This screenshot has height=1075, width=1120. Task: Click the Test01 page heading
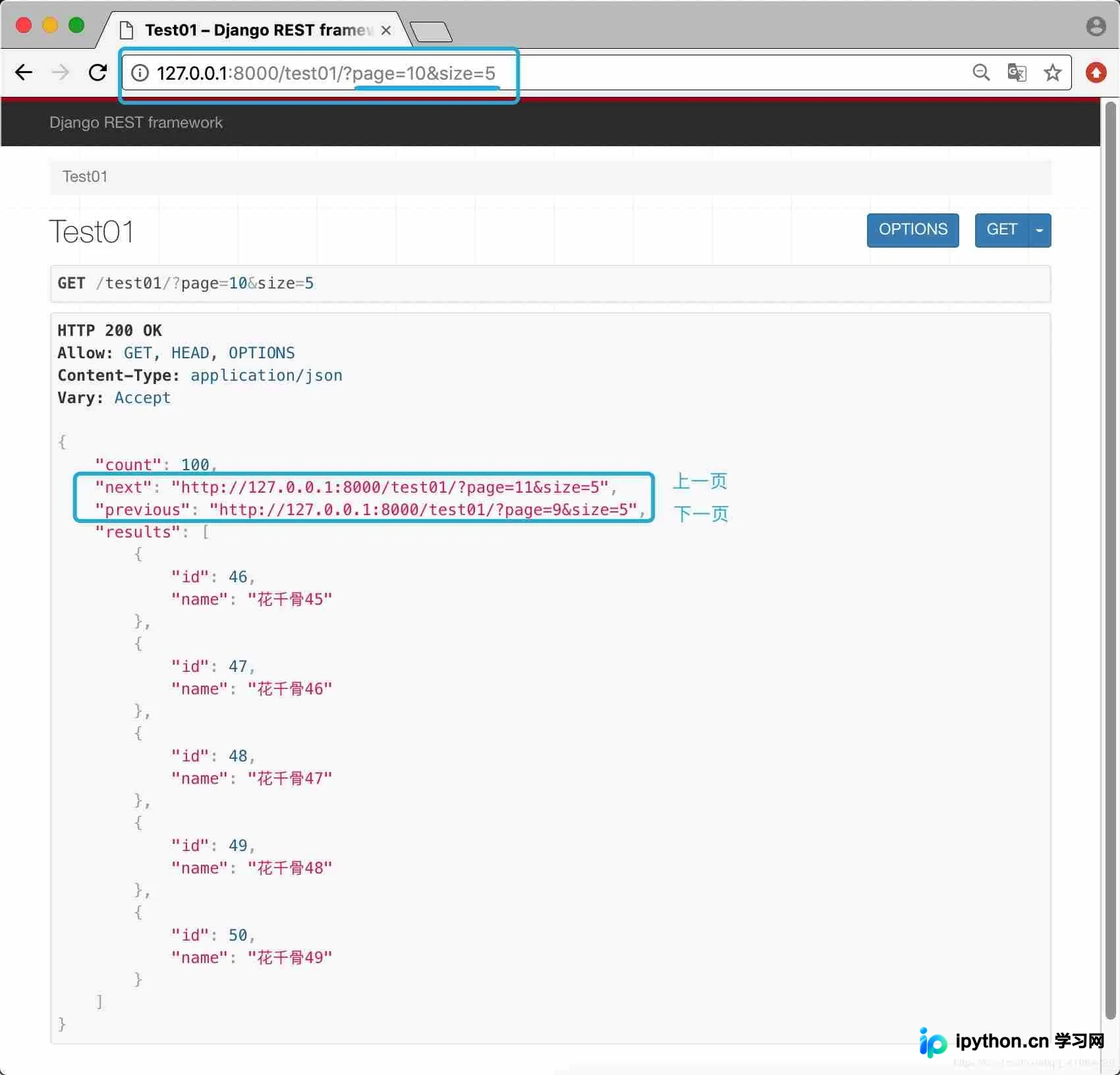[92, 232]
